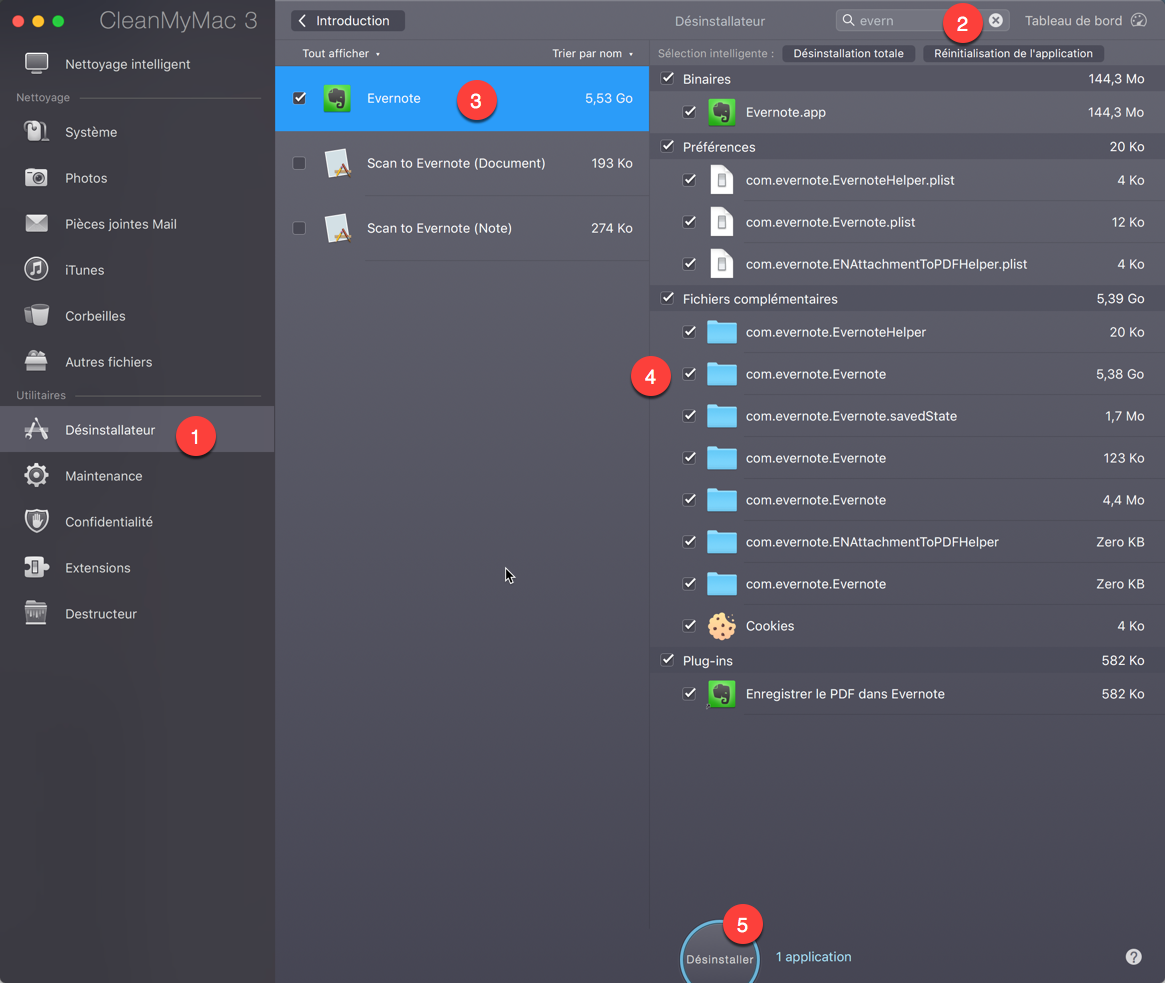
Task: Open the Autres fichiers icon
Action: click(x=36, y=361)
